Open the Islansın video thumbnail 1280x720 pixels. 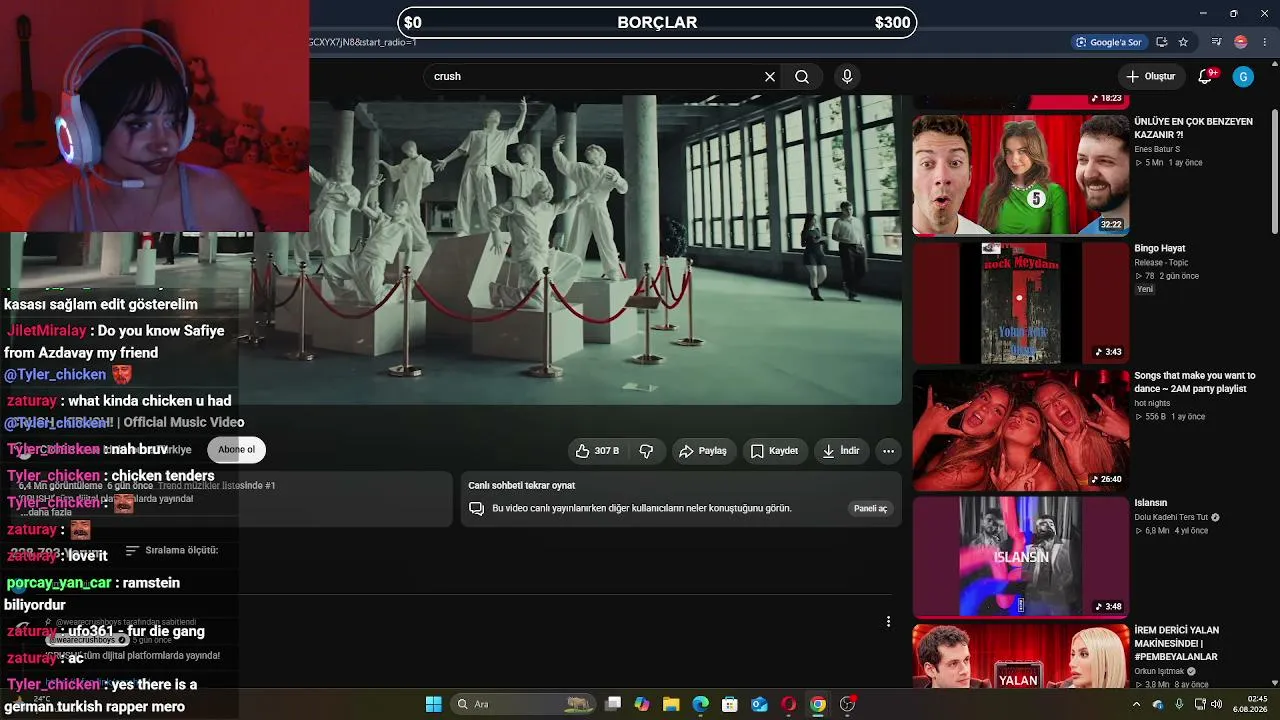[x=1020, y=557]
